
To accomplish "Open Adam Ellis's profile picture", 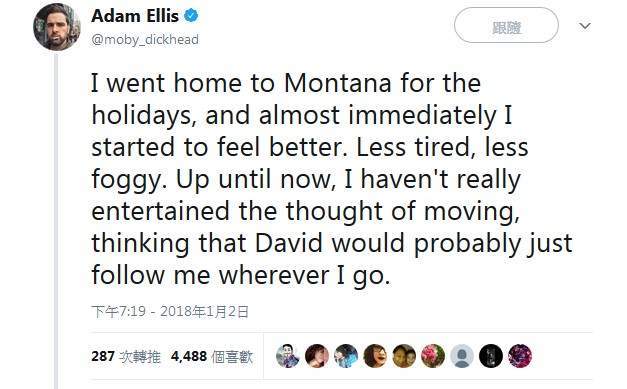I will [56, 27].
